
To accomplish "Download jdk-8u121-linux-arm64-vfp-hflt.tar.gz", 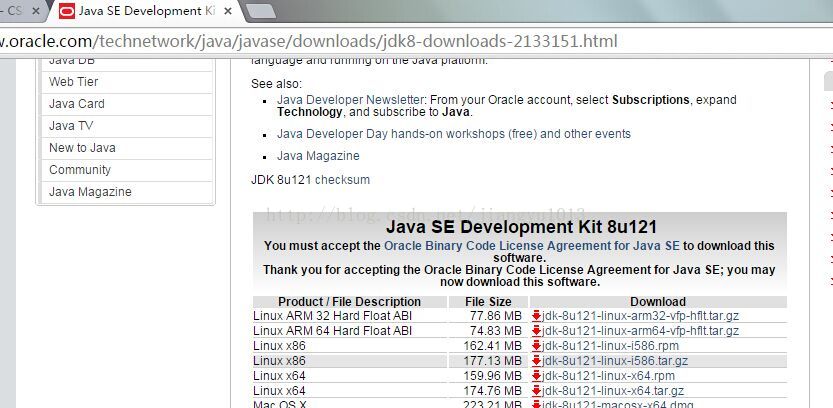I will 640,331.
